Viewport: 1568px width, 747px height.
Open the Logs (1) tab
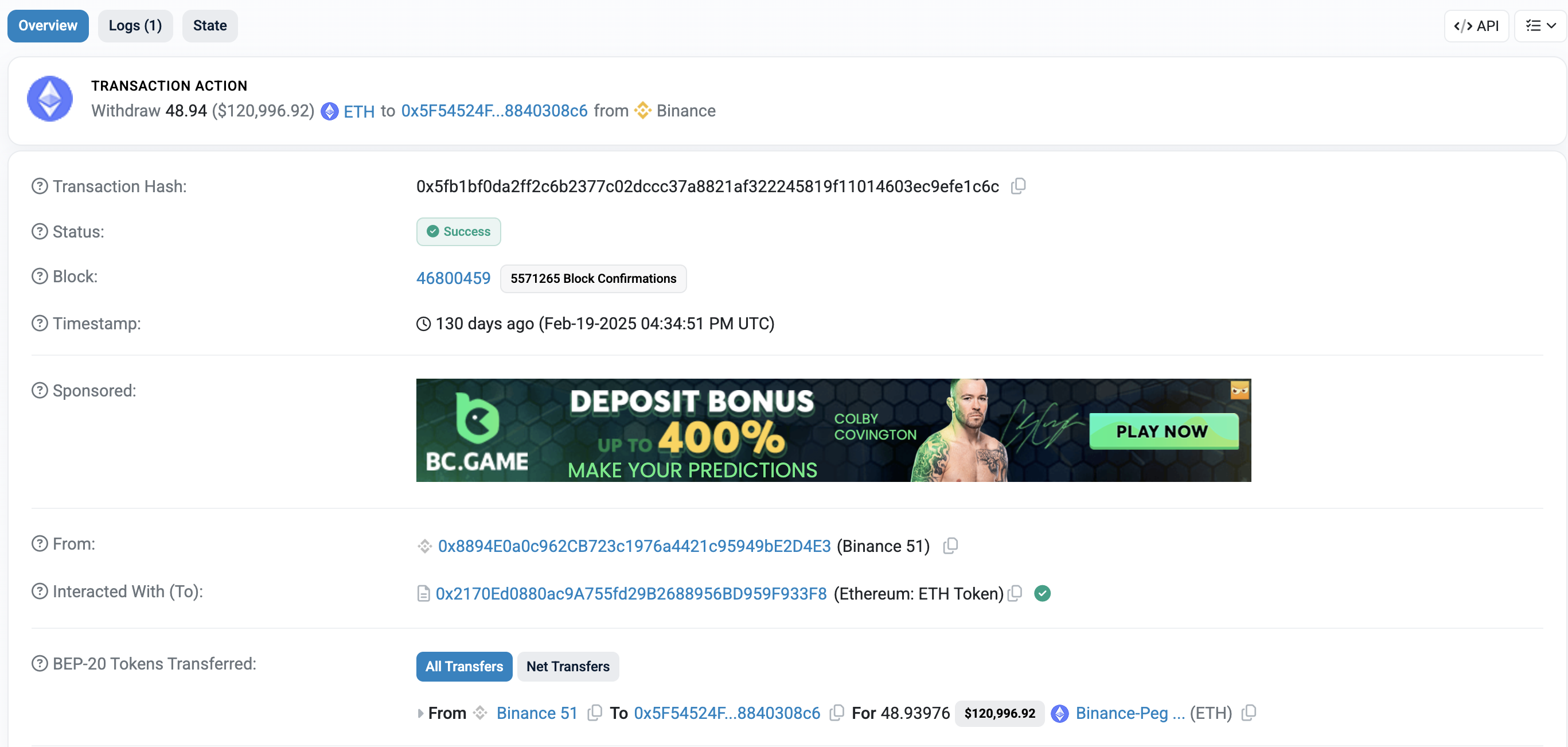pos(135,26)
